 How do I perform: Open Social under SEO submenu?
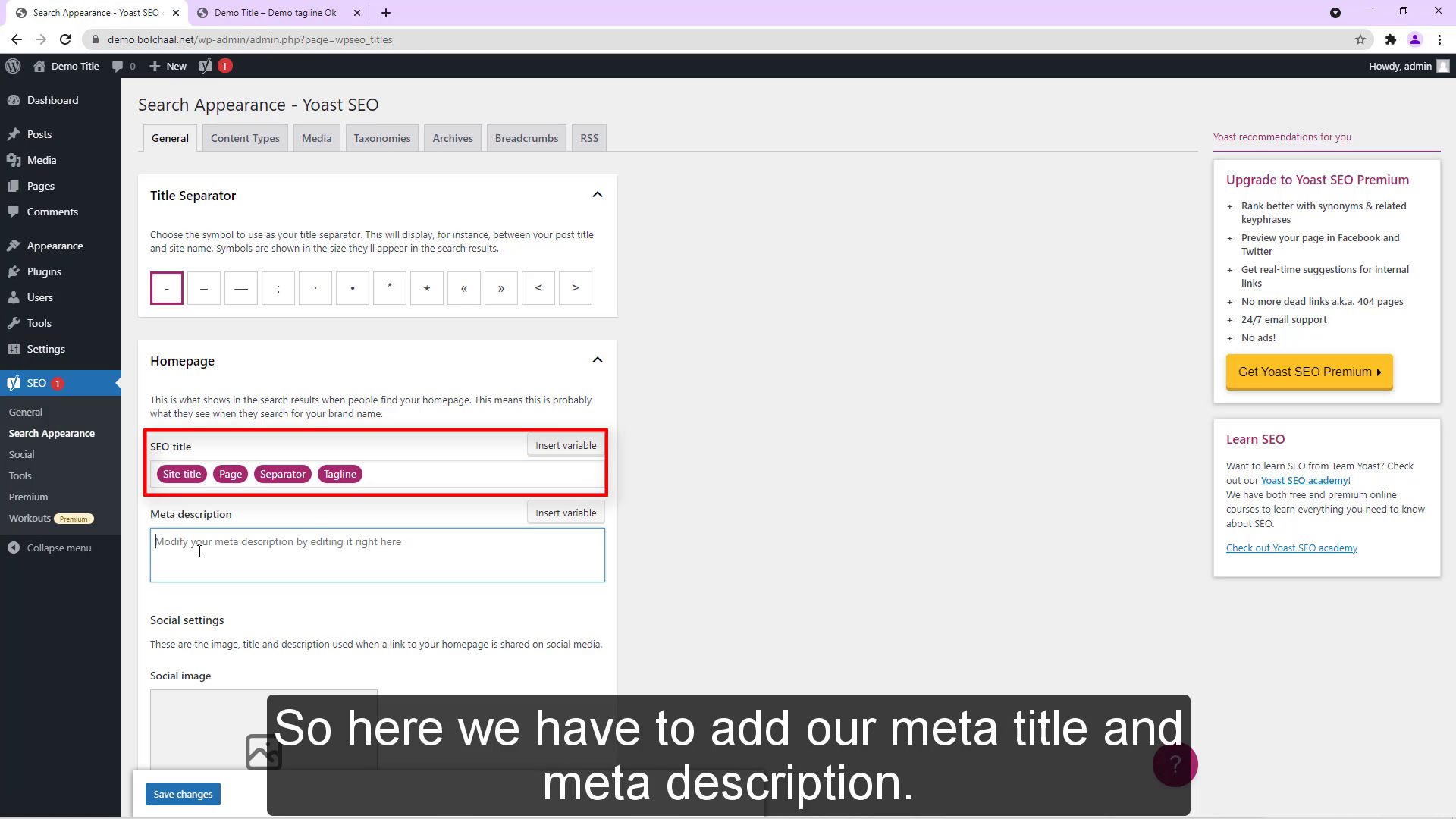point(21,454)
